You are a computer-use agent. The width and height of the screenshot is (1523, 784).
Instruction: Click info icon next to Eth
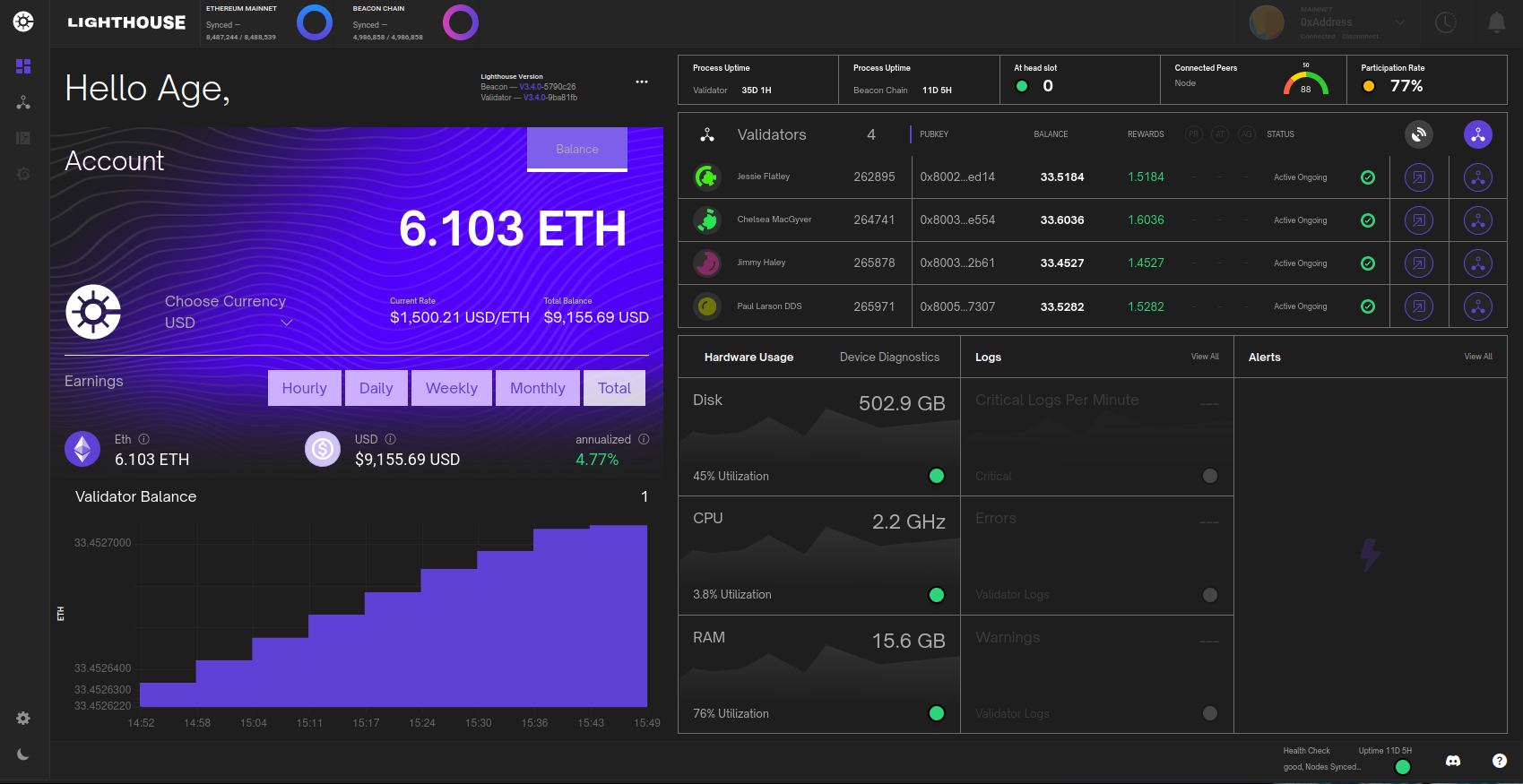click(x=144, y=439)
